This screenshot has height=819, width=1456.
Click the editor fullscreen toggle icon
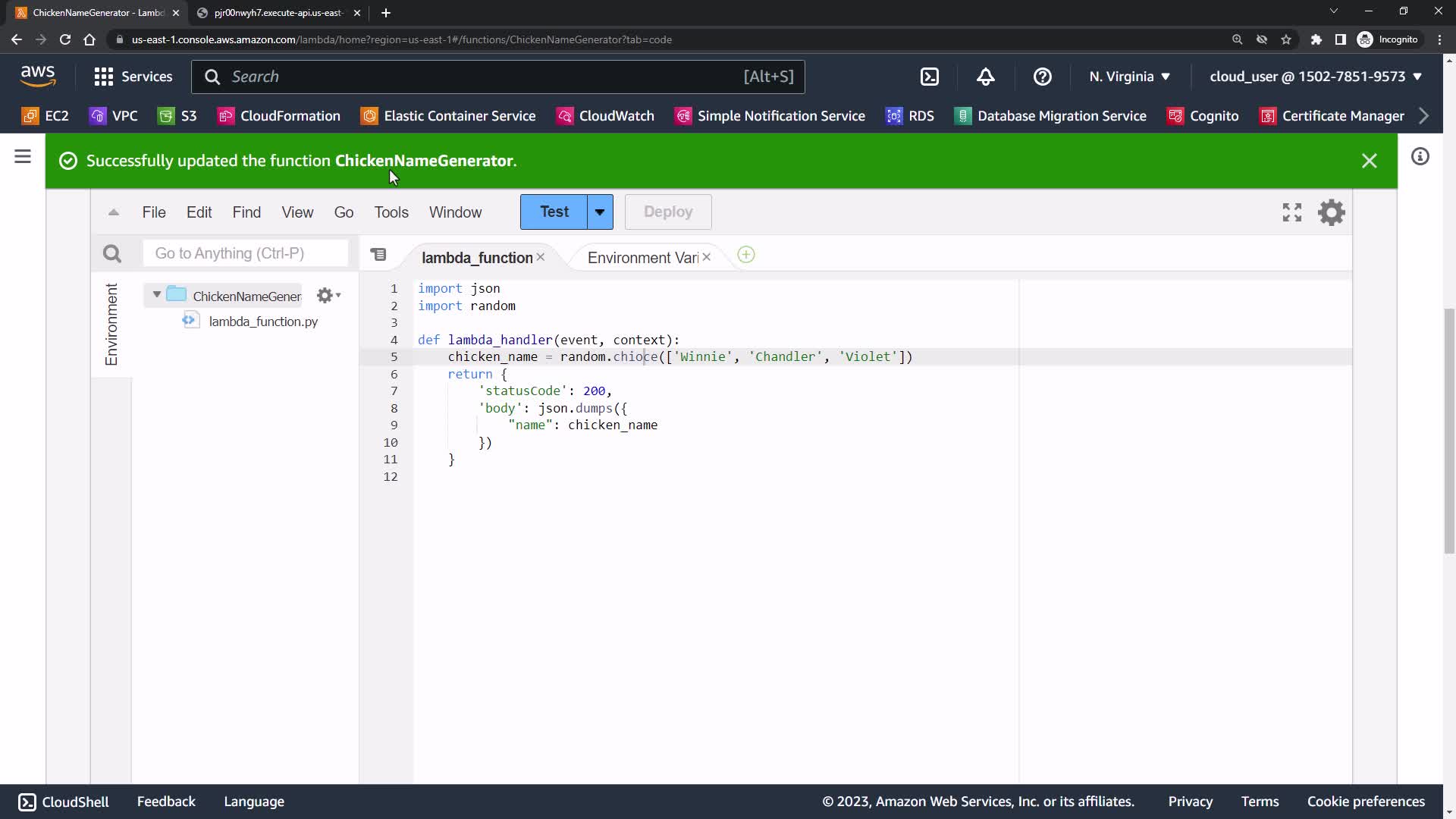click(x=1291, y=212)
